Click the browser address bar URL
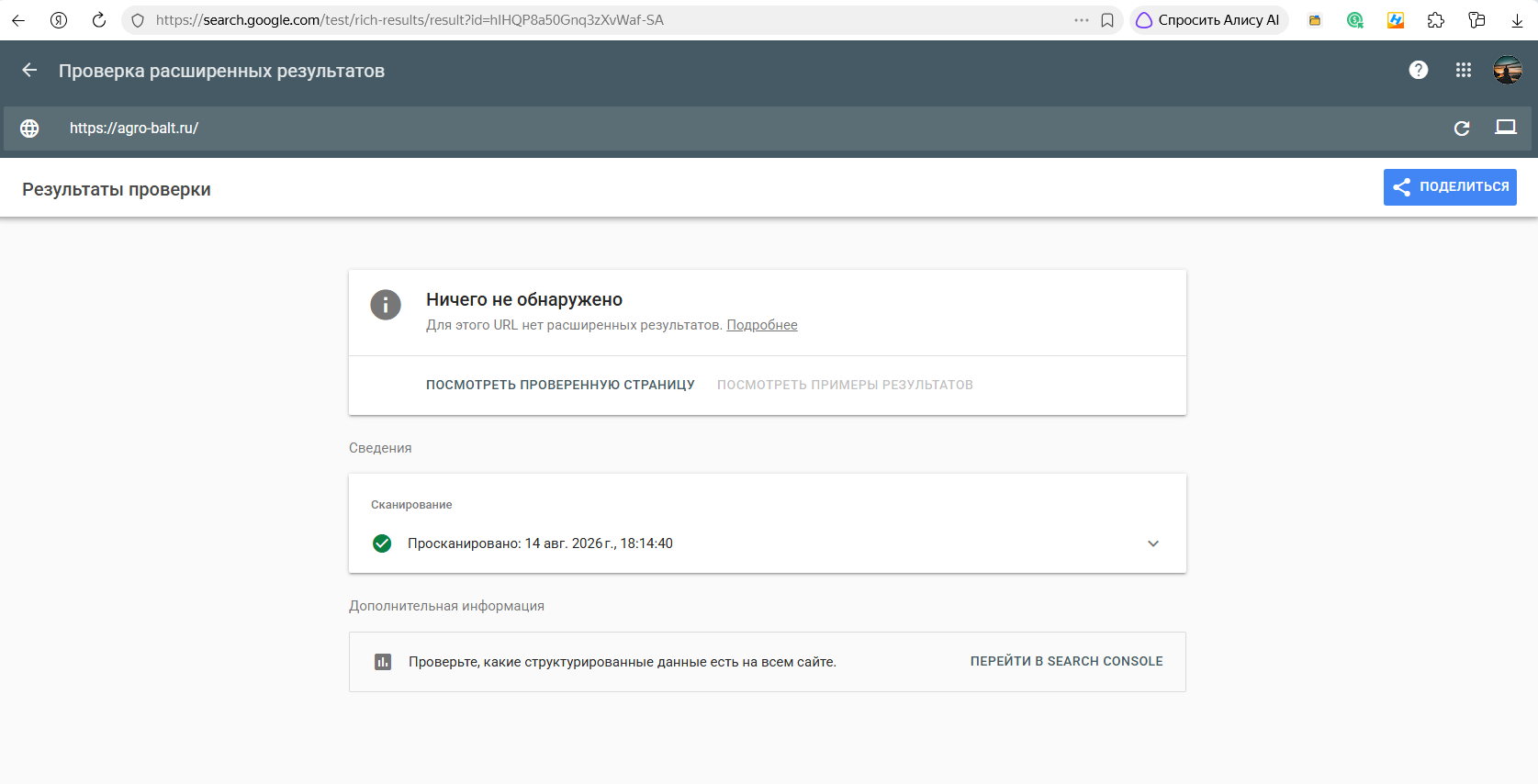Screen dimensions: 1538x784 (410, 20)
